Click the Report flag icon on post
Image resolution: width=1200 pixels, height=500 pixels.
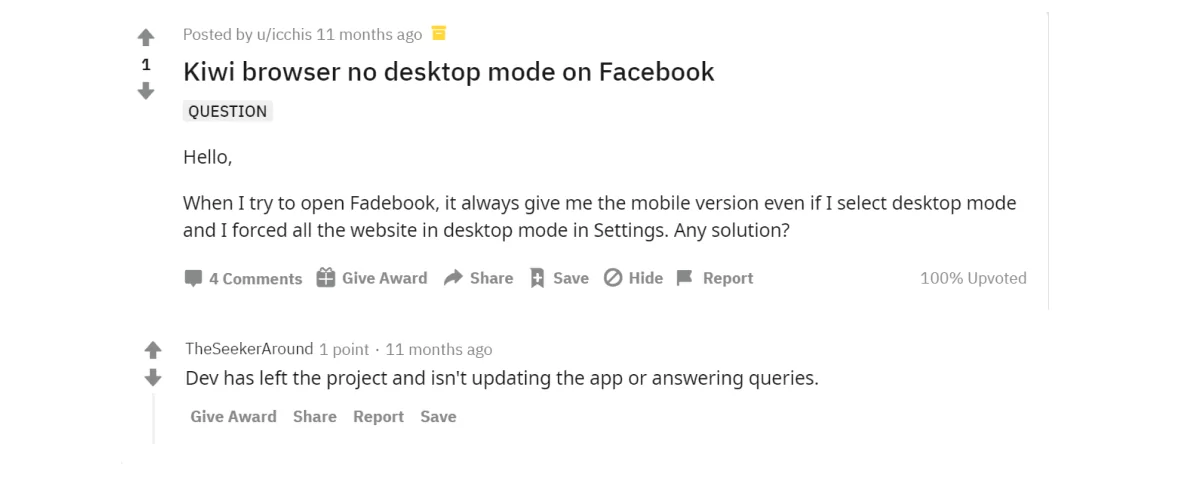click(685, 278)
